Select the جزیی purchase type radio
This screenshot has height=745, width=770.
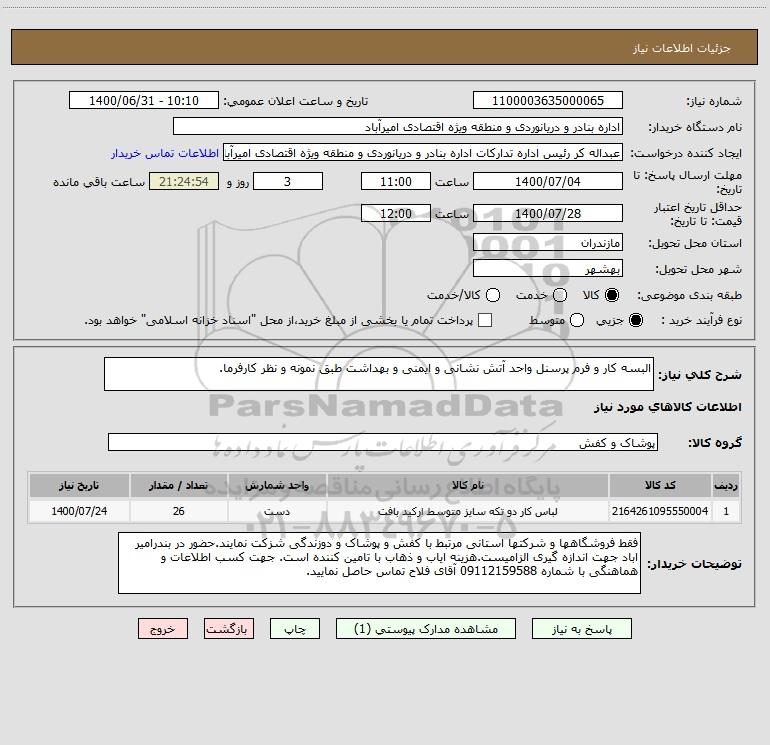[635, 320]
